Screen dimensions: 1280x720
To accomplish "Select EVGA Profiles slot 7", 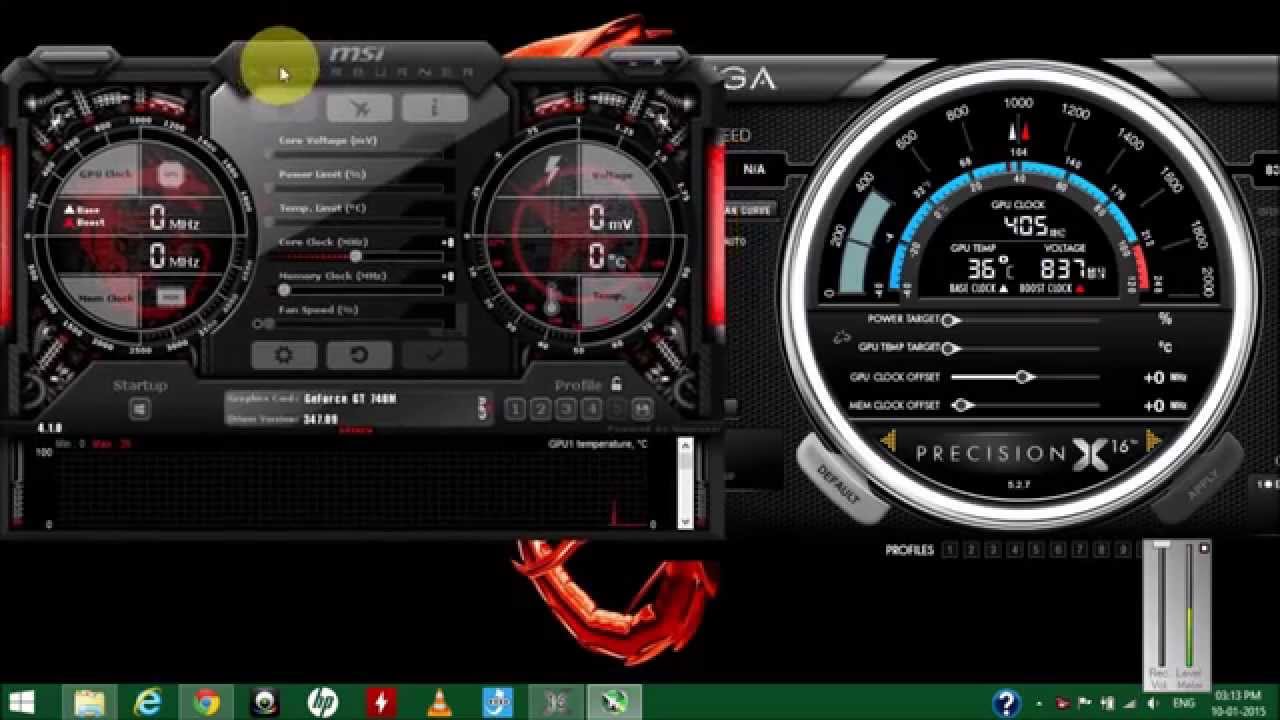I will (x=1080, y=549).
